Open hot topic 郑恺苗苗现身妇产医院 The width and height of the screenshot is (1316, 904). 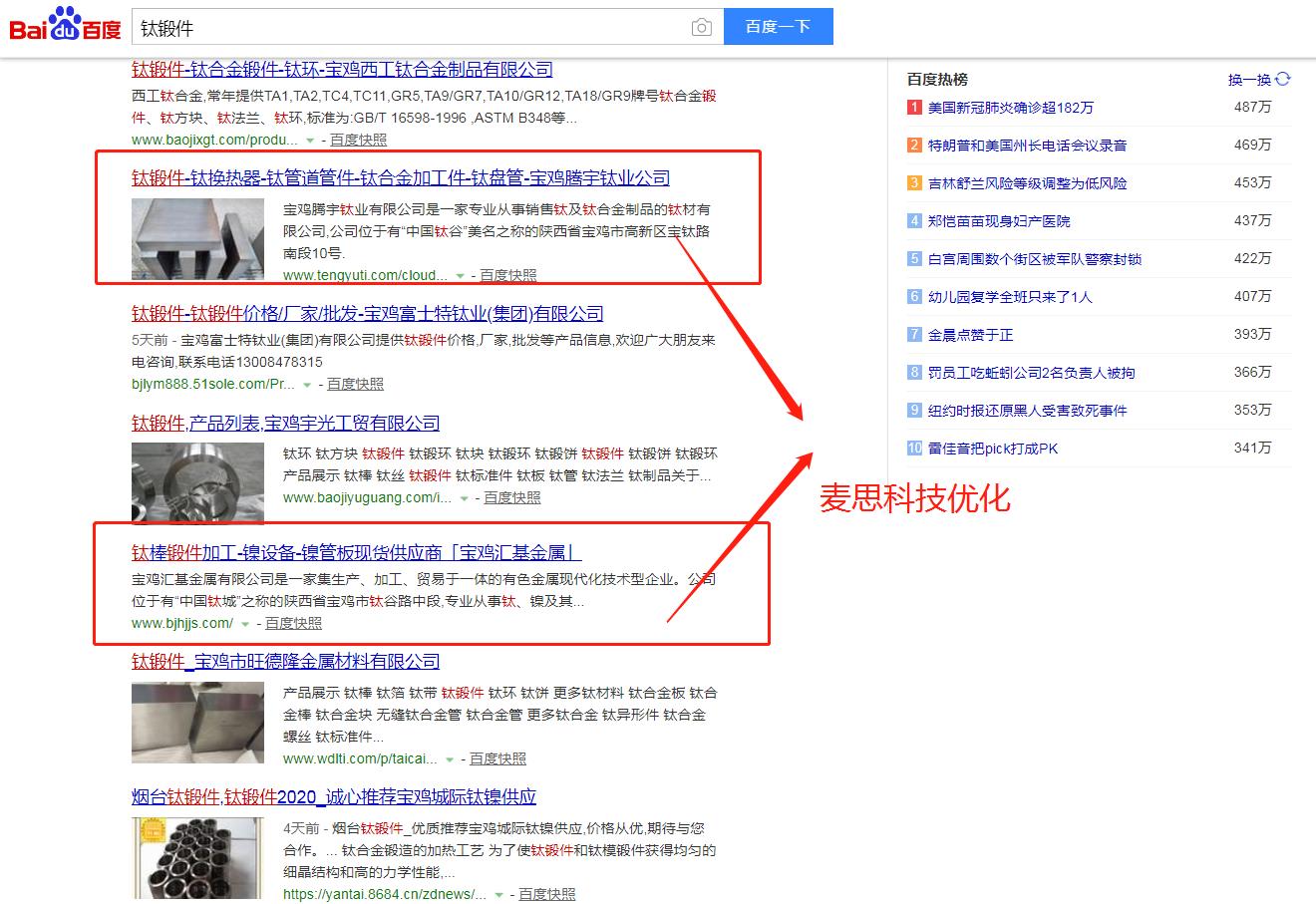tap(999, 221)
